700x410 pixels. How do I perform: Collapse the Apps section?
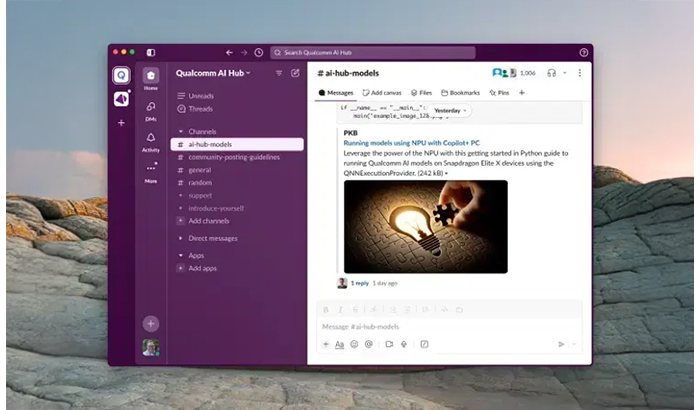click(181, 255)
